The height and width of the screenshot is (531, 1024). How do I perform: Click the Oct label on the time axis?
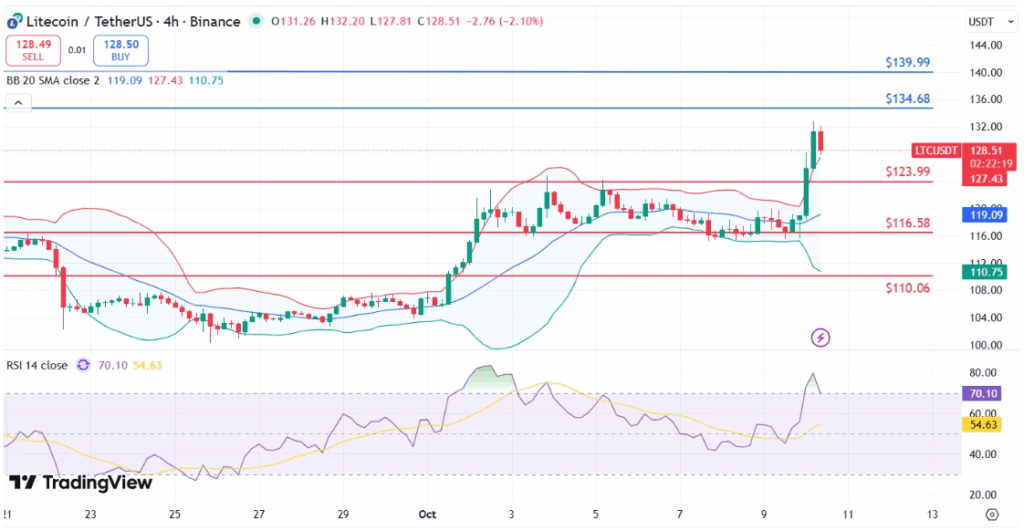point(427,513)
